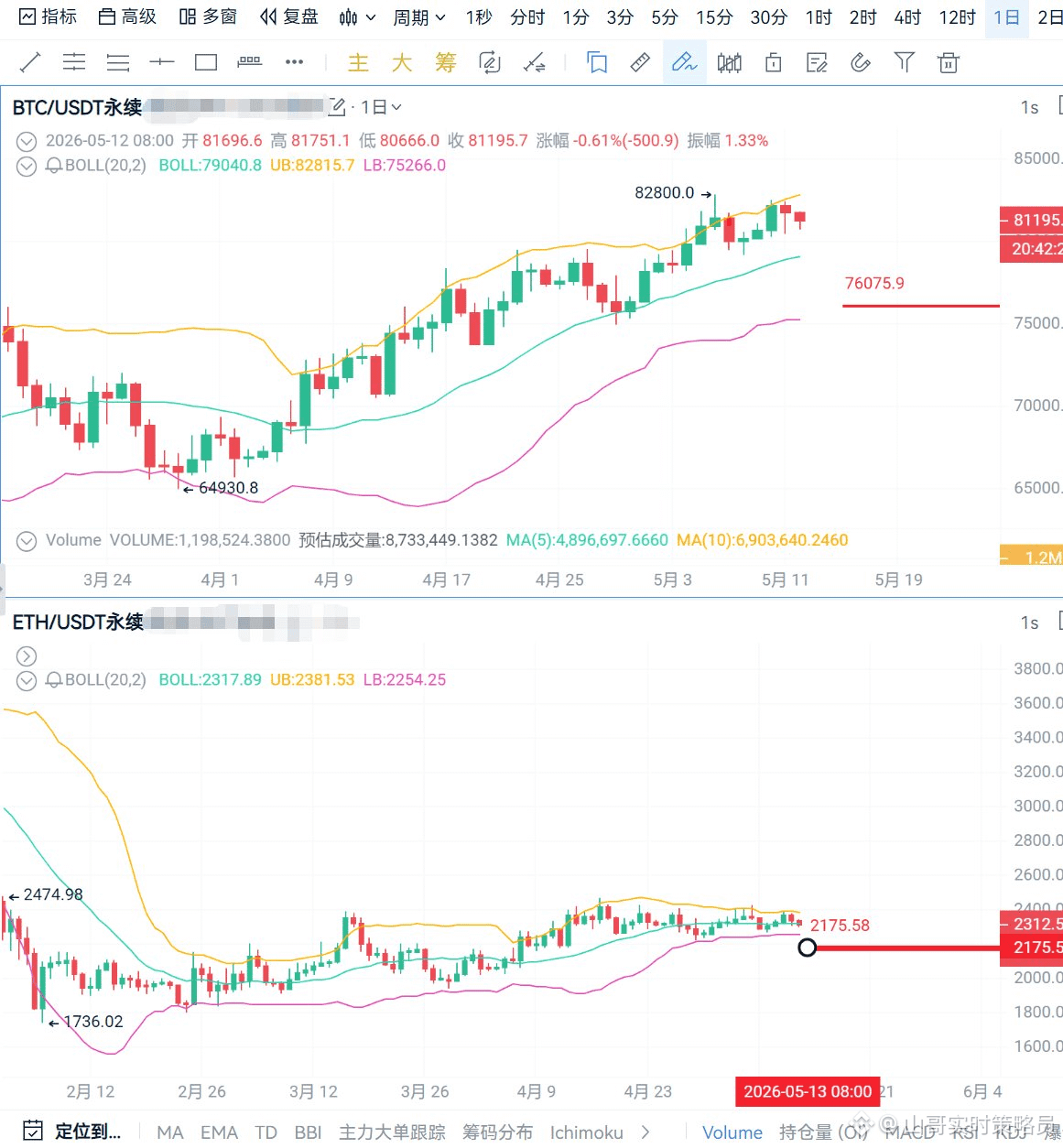Click the alert bell icon on BTC BOLL
1063x1148 pixels.
point(54,166)
